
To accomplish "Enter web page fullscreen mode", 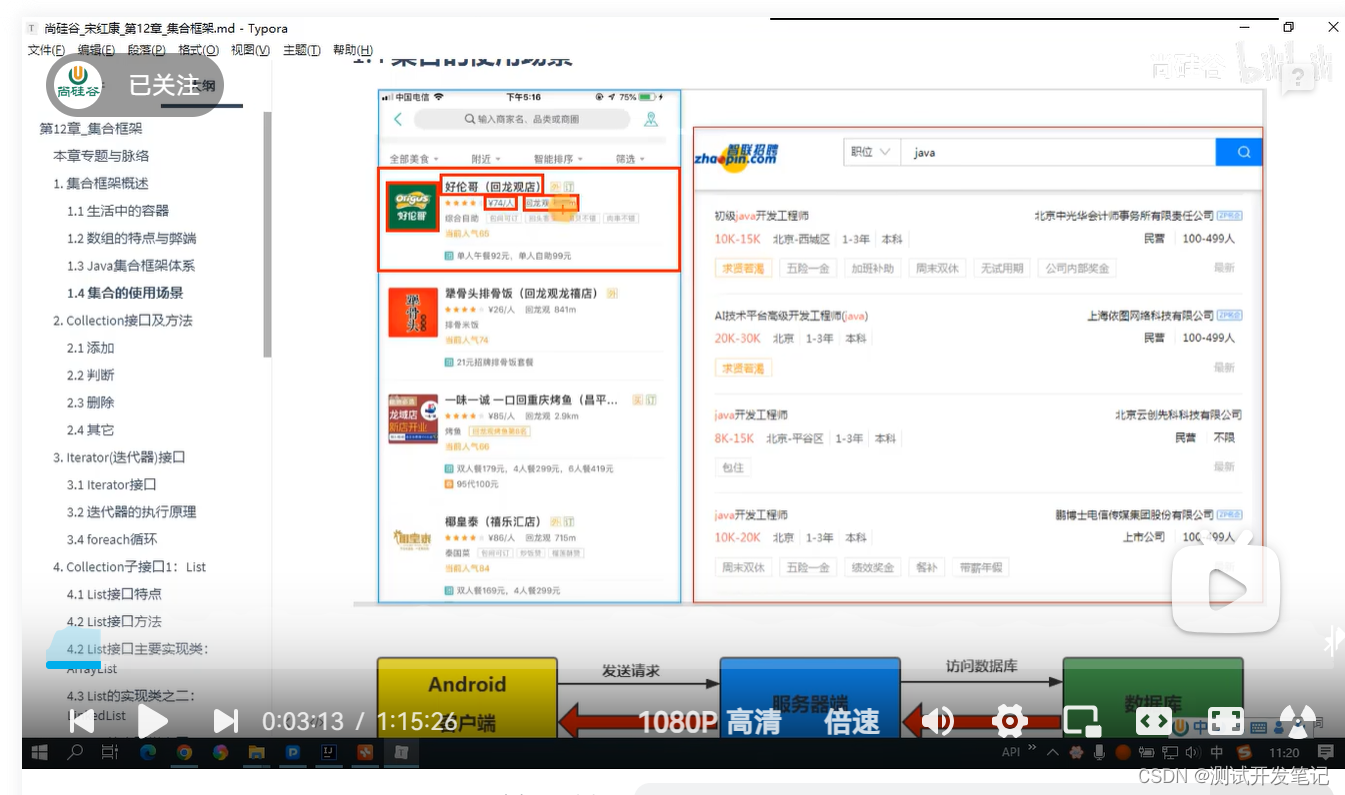I will coord(1153,721).
